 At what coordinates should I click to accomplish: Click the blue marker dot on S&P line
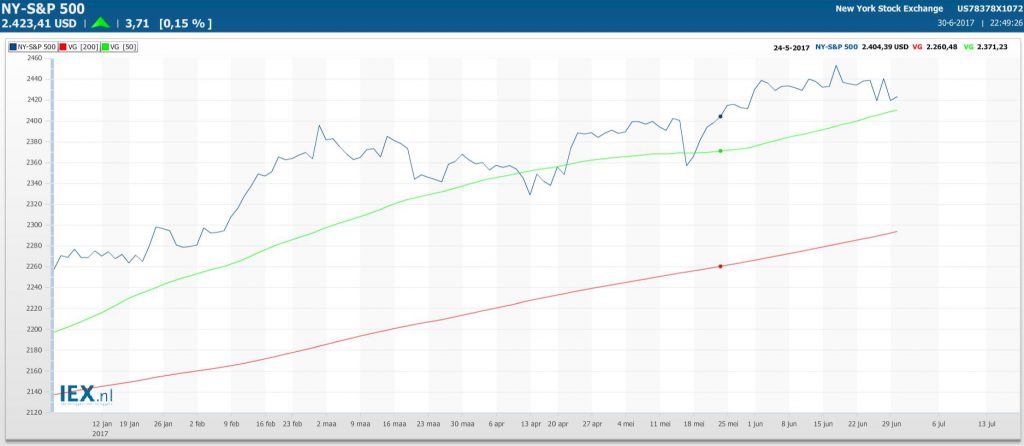tap(720, 116)
